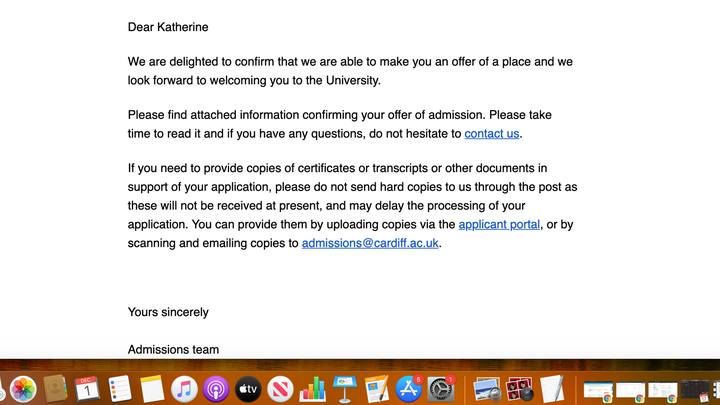Open the TextEdit app icon
This screenshot has height=405, width=720.
[552, 389]
